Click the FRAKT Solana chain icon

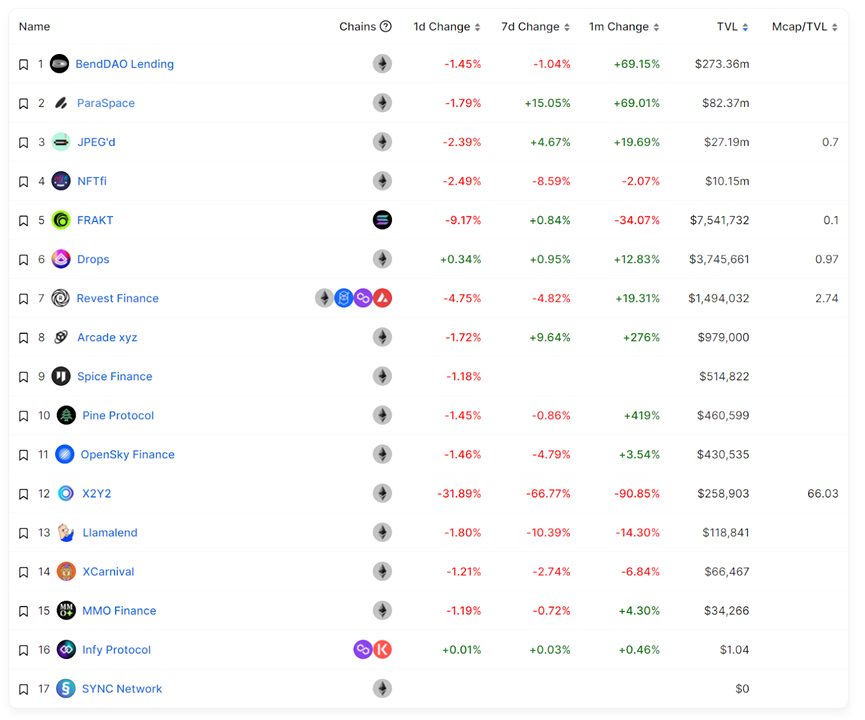[382, 220]
